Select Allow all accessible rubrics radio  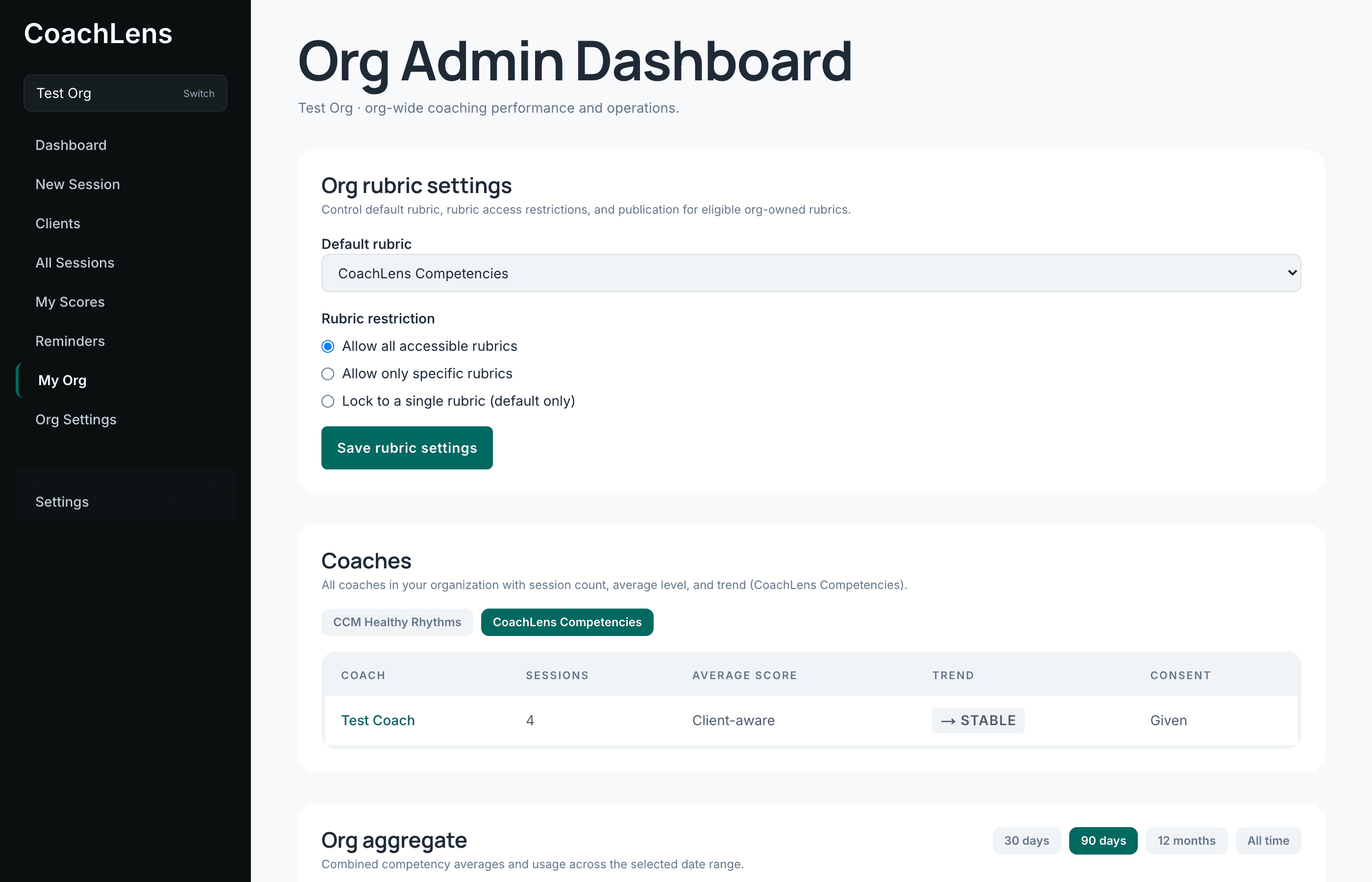click(327, 346)
